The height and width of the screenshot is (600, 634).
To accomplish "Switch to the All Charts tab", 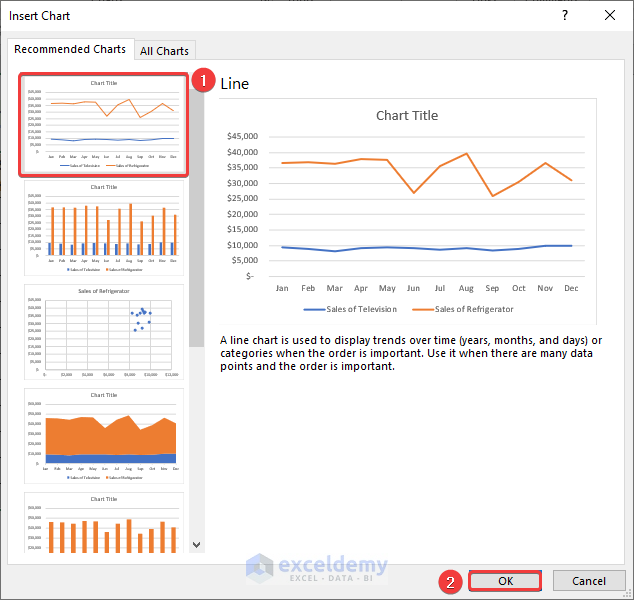I will [x=165, y=51].
